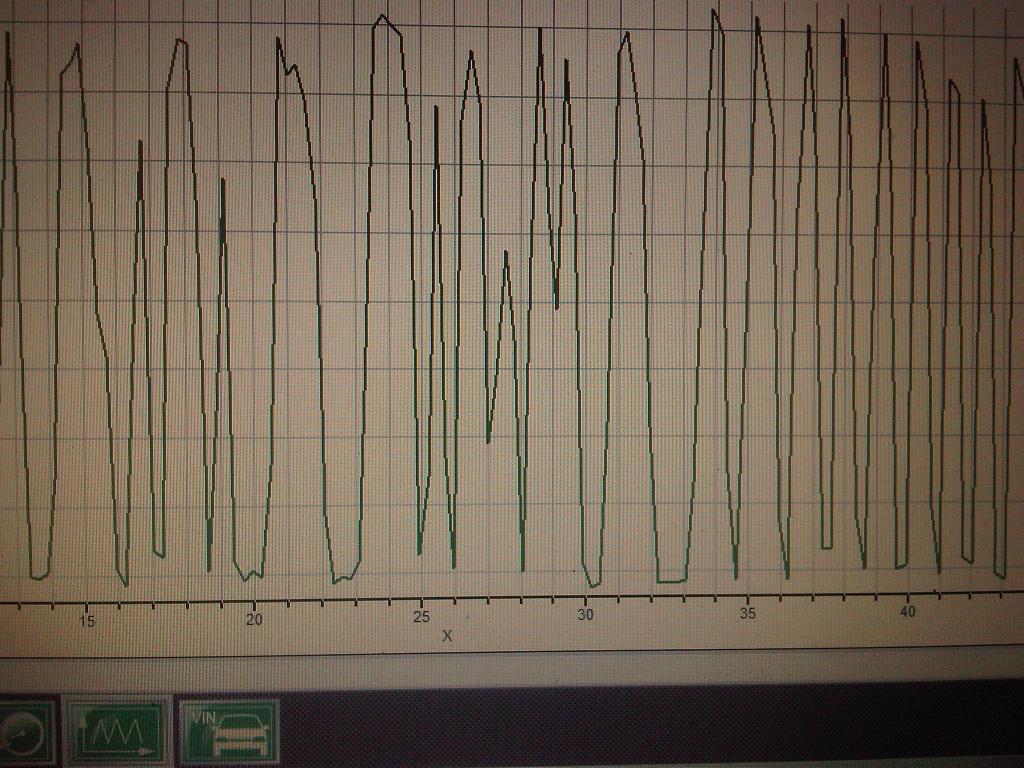1024x768 pixels.
Task: Click the 'X' axis title
Action: [447, 635]
